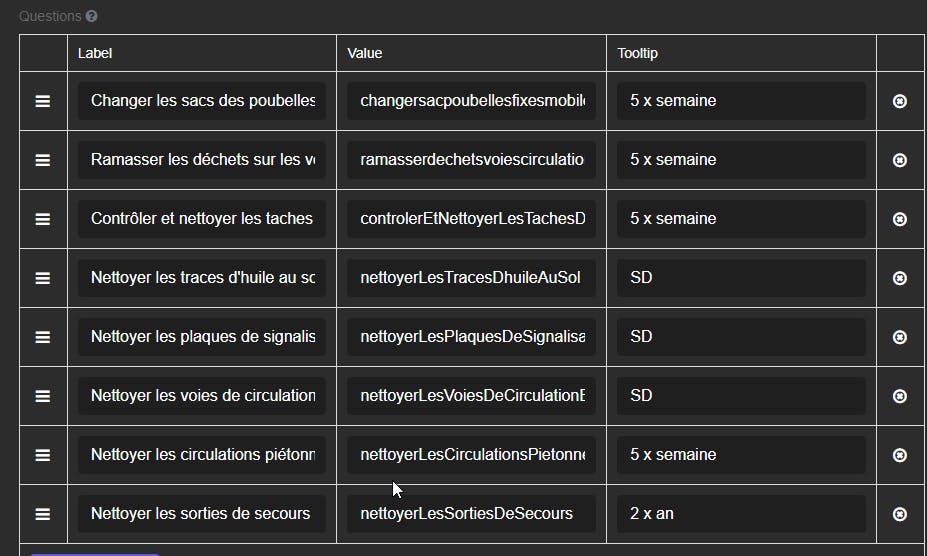The width and height of the screenshot is (927, 556).
Task: Edit the '2 x an' tooltip field
Action: (741, 514)
